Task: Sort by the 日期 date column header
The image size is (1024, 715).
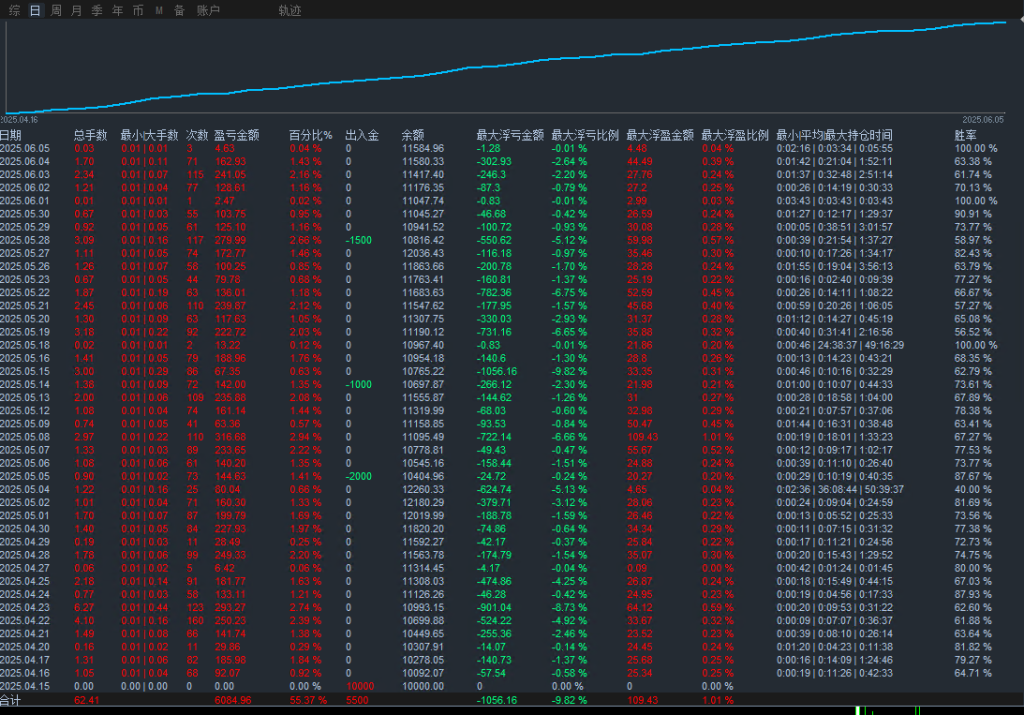Action: click(x=11, y=135)
